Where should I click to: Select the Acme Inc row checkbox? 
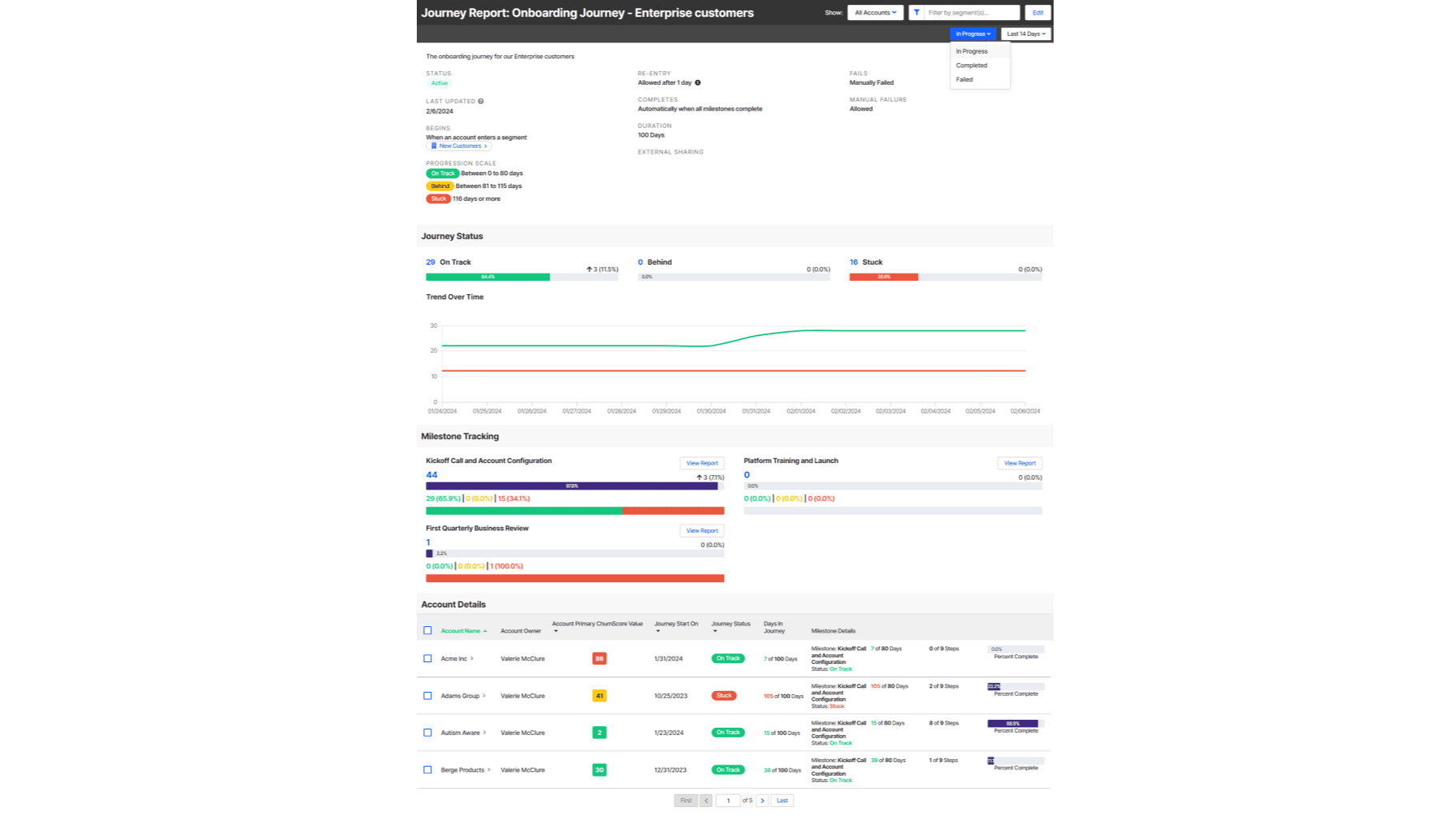tap(427, 659)
